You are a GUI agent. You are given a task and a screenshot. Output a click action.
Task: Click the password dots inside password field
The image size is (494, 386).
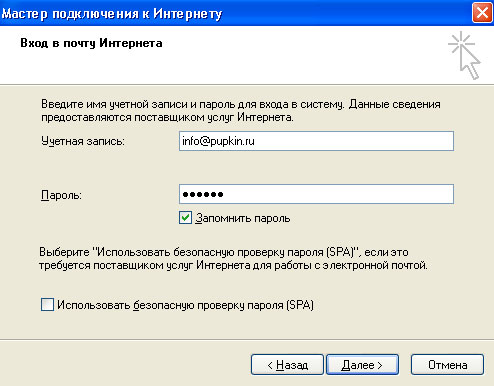click(203, 194)
